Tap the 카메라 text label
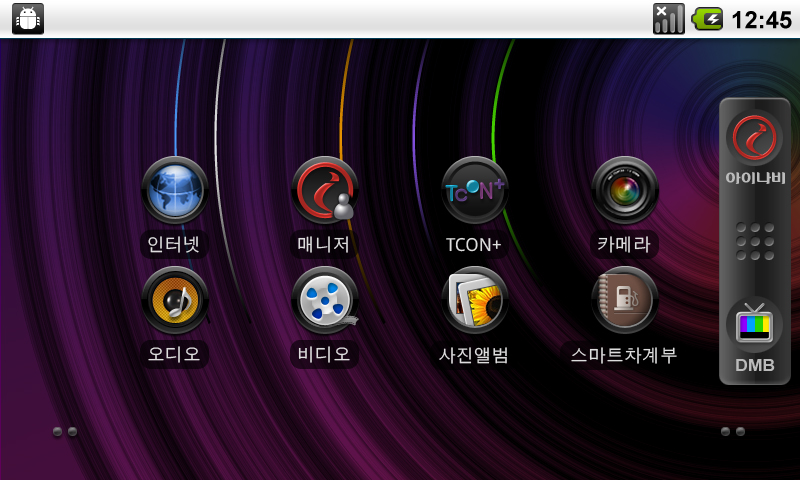The height and width of the screenshot is (480, 800). click(x=624, y=244)
